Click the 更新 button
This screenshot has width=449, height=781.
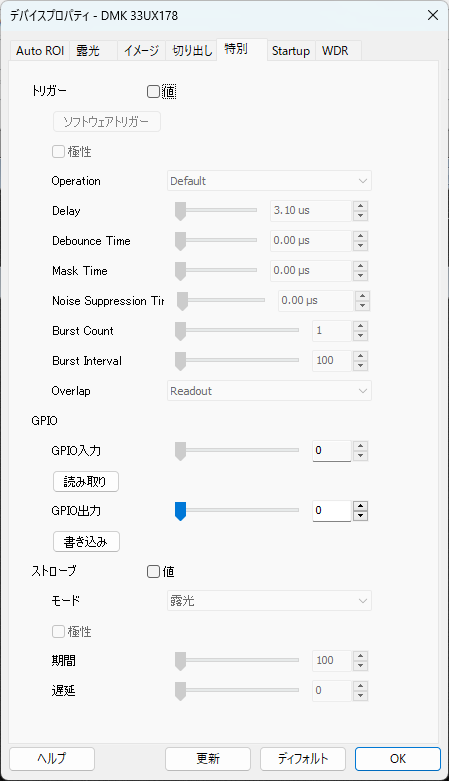tap(208, 759)
